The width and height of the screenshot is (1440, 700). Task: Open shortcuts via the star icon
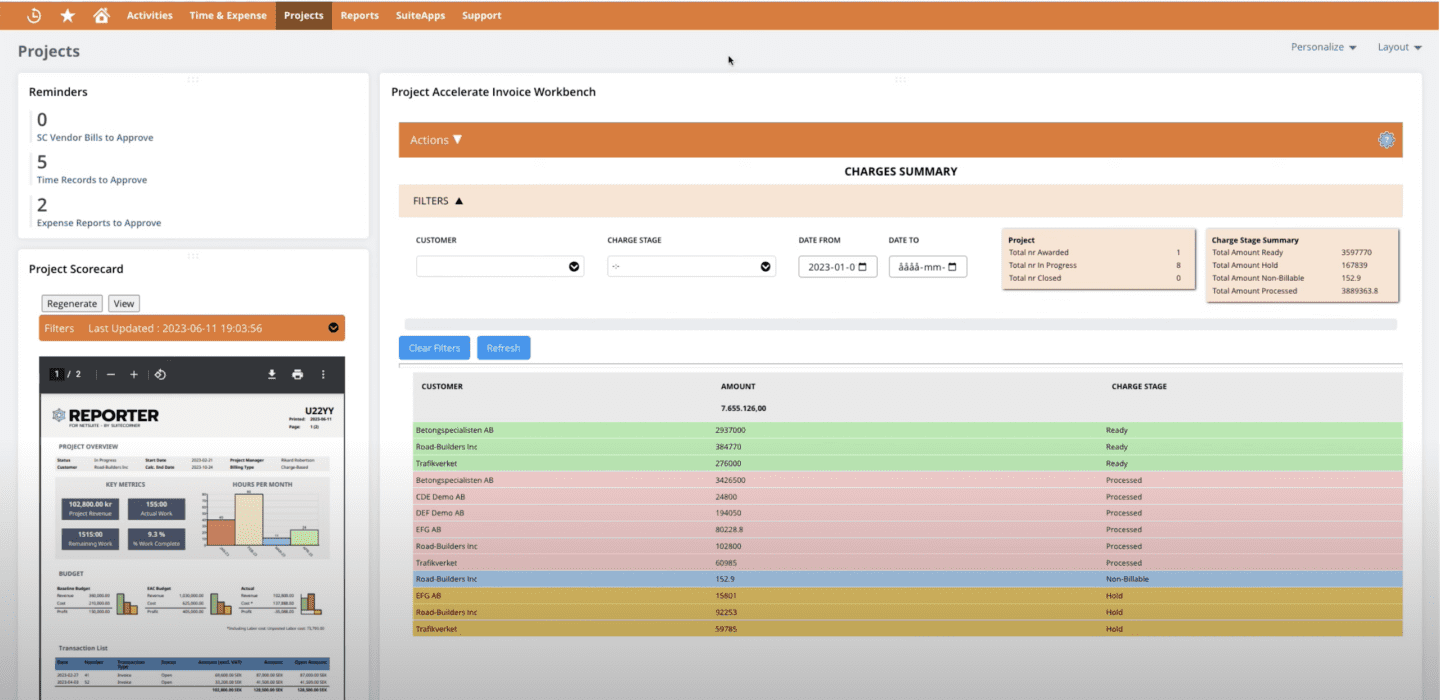pyautogui.click(x=67, y=15)
